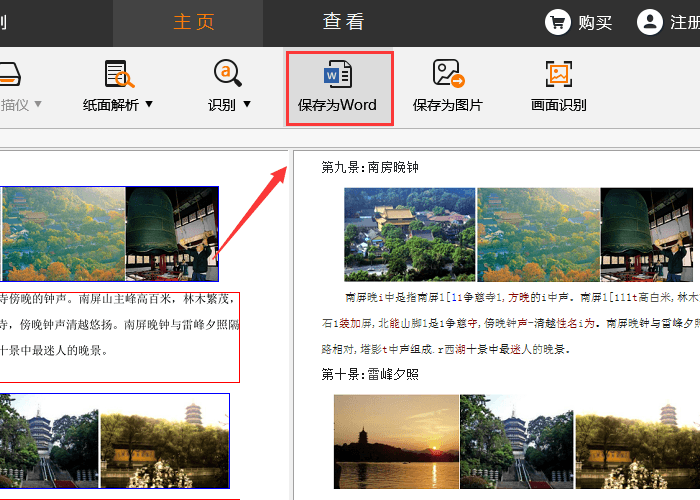Click the Save as Word document icon
The width and height of the screenshot is (700, 500).
pyautogui.click(x=337, y=74)
